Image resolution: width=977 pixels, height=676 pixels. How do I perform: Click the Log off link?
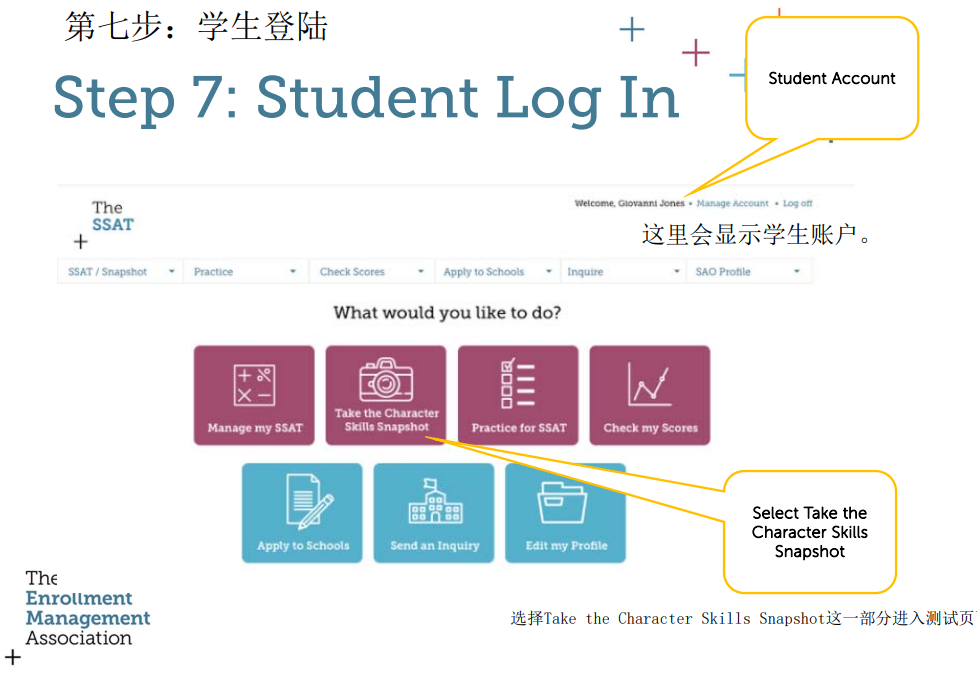click(x=798, y=203)
